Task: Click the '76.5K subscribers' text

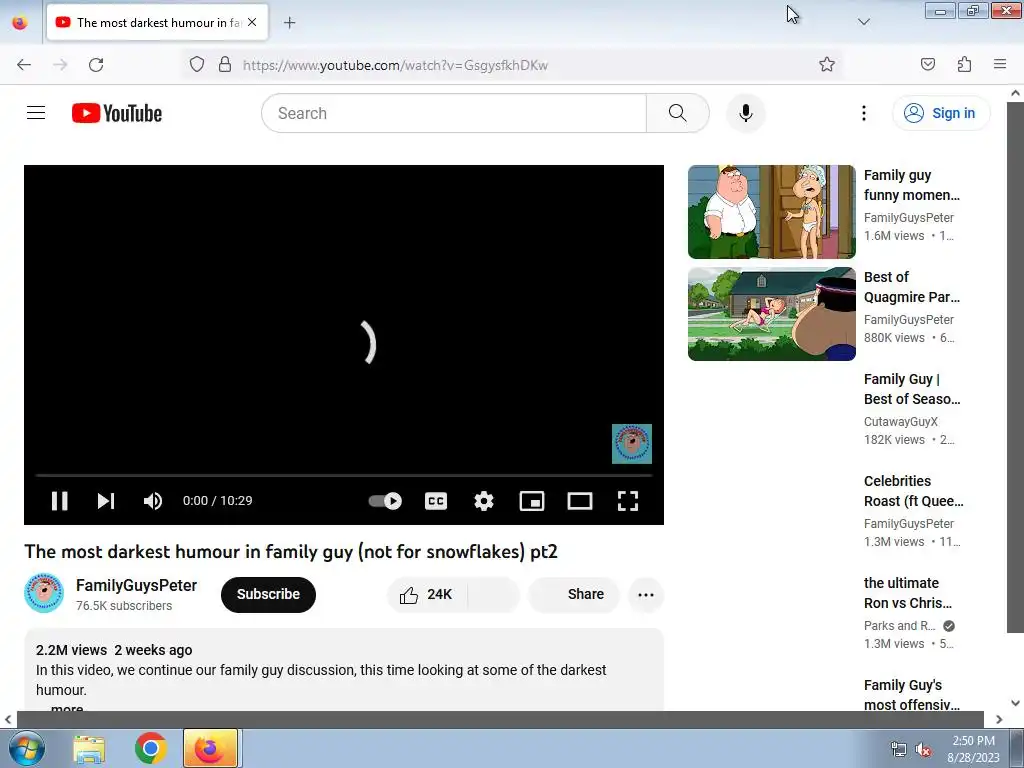Action: (124, 605)
